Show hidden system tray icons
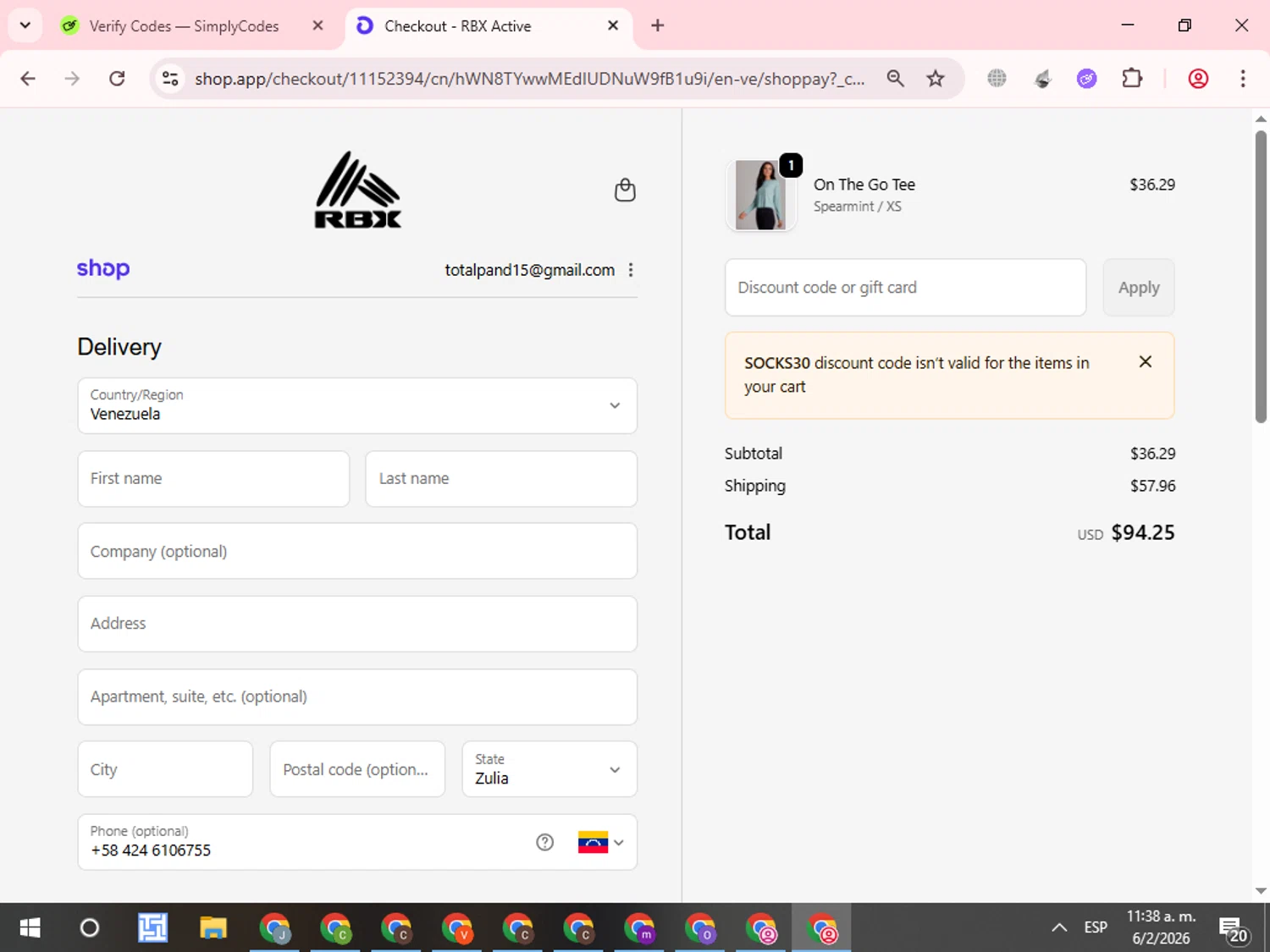Viewport: 1270px width, 952px height. pyautogui.click(x=1059, y=927)
